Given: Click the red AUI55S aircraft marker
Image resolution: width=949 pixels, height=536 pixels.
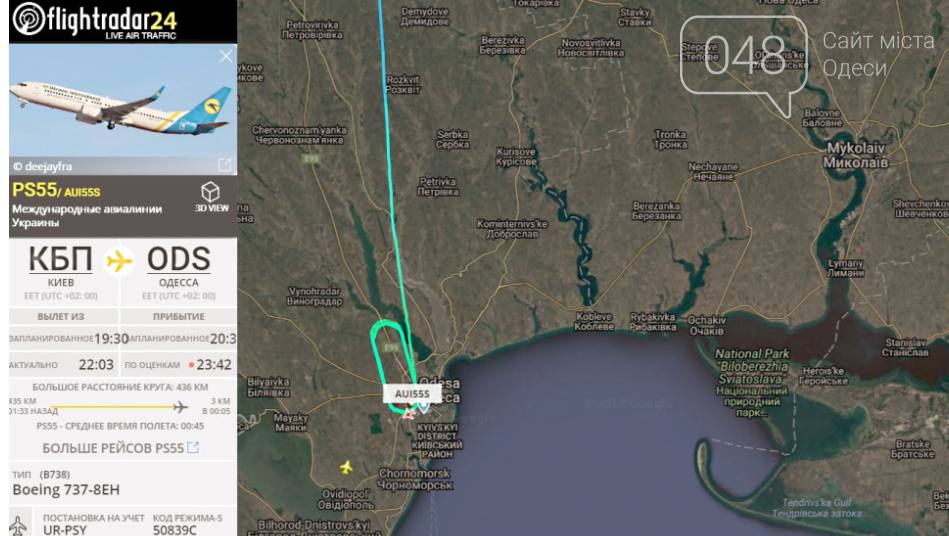Looking at the screenshot, I should tap(409, 414).
